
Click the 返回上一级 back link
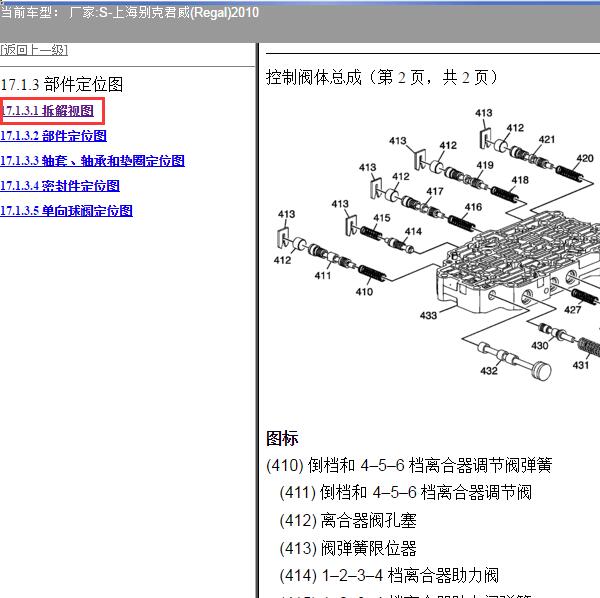click(34, 50)
